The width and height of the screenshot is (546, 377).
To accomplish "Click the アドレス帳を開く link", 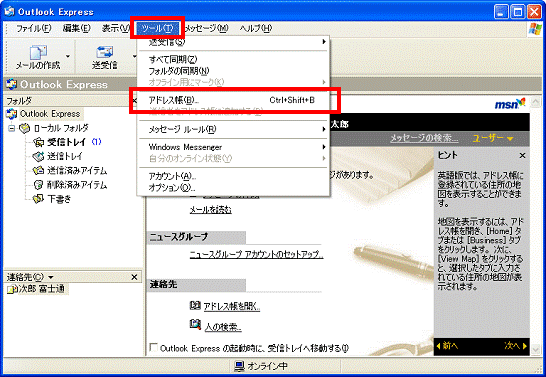I will pos(232,306).
